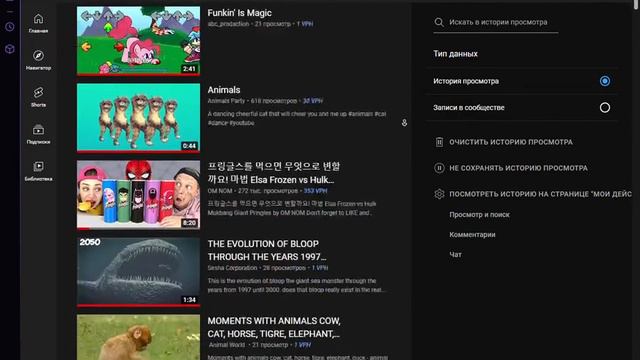Select the История просмотра radio button

[605, 81]
